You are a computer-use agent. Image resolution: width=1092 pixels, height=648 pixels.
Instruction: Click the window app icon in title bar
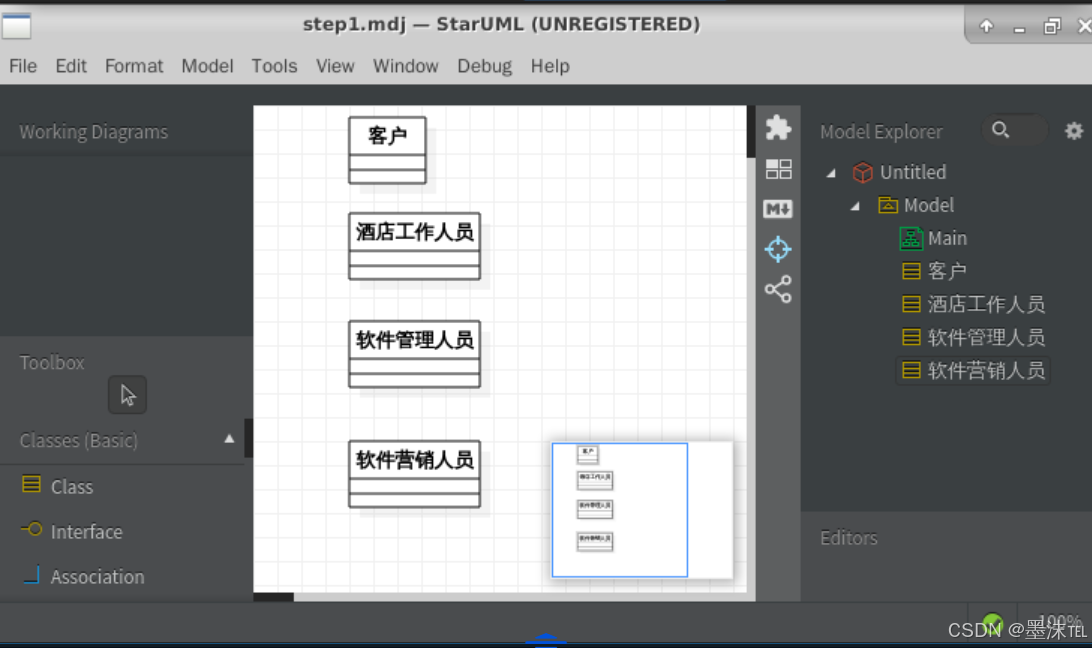(17, 26)
